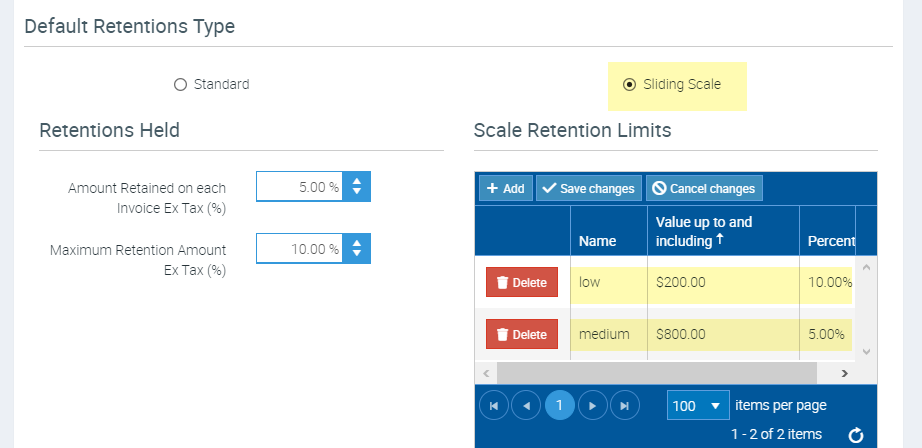The image size is (922, 448).
Task: Cancel changes in retention grid
Action: click(x=704, y=188)
